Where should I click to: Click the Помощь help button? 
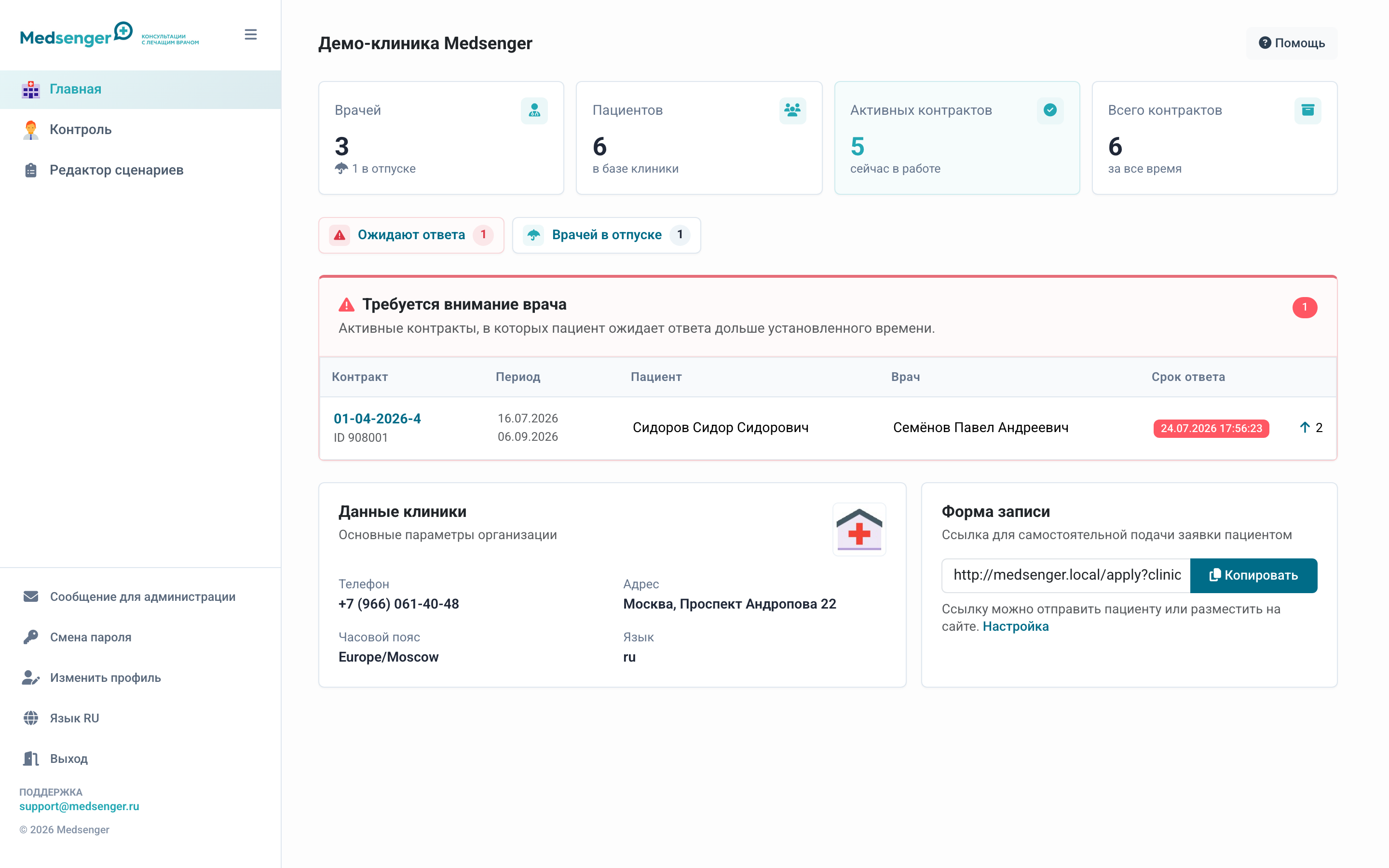1292,43
